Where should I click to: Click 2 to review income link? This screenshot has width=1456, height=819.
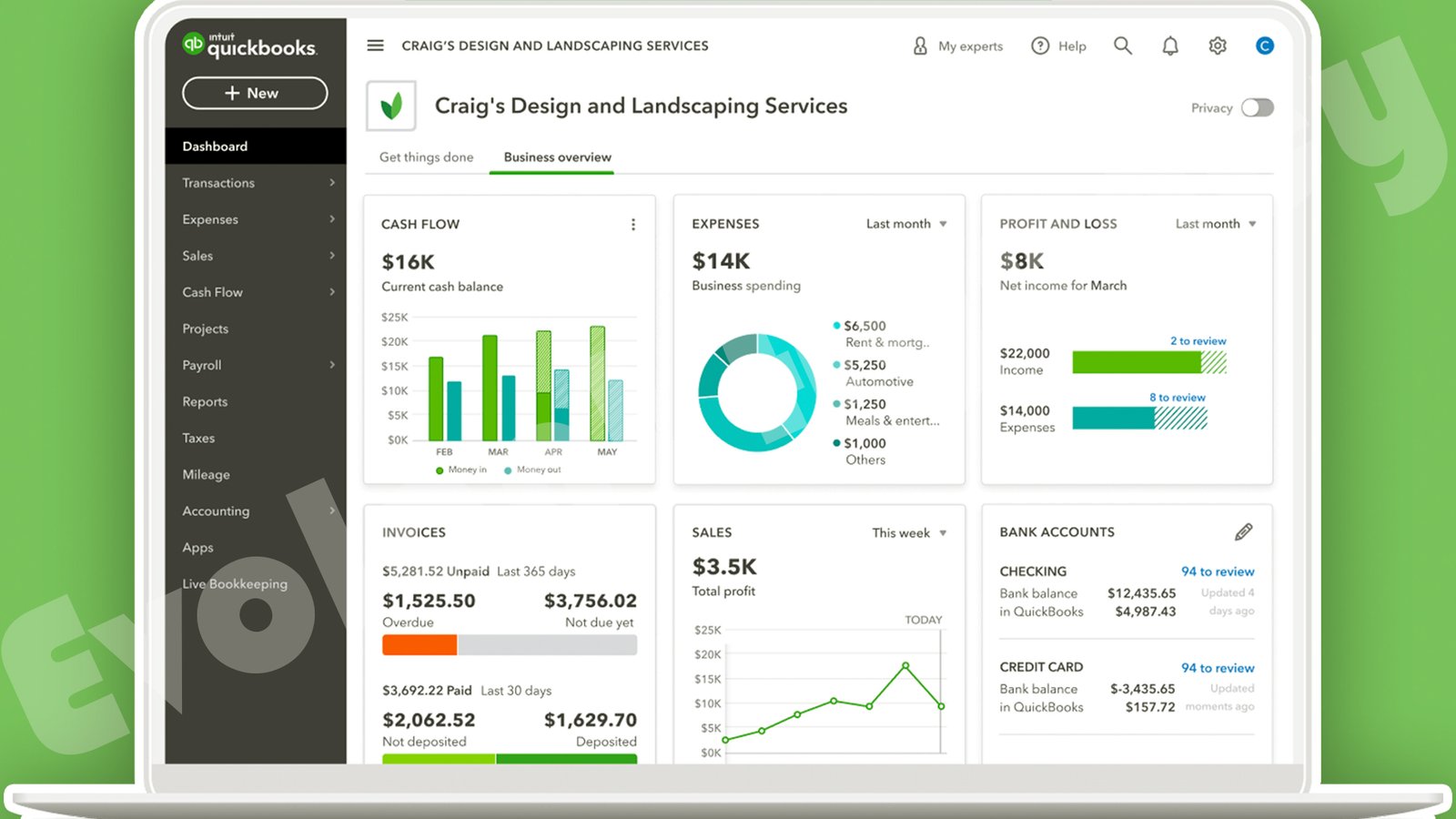tap(1198, 341)
